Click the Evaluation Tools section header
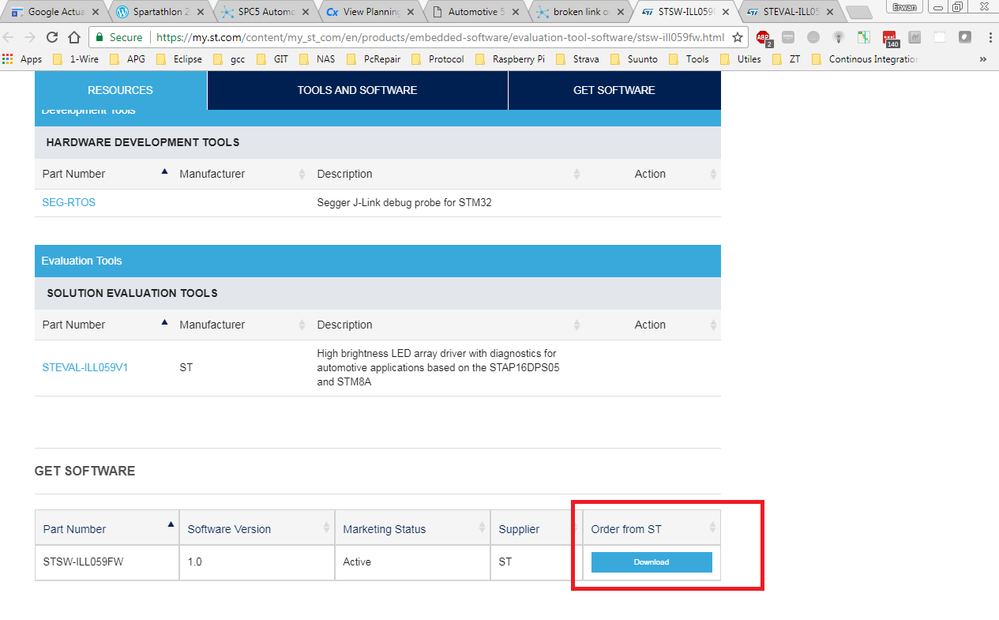This screenshot has height=620, width=999. point(378,261)
